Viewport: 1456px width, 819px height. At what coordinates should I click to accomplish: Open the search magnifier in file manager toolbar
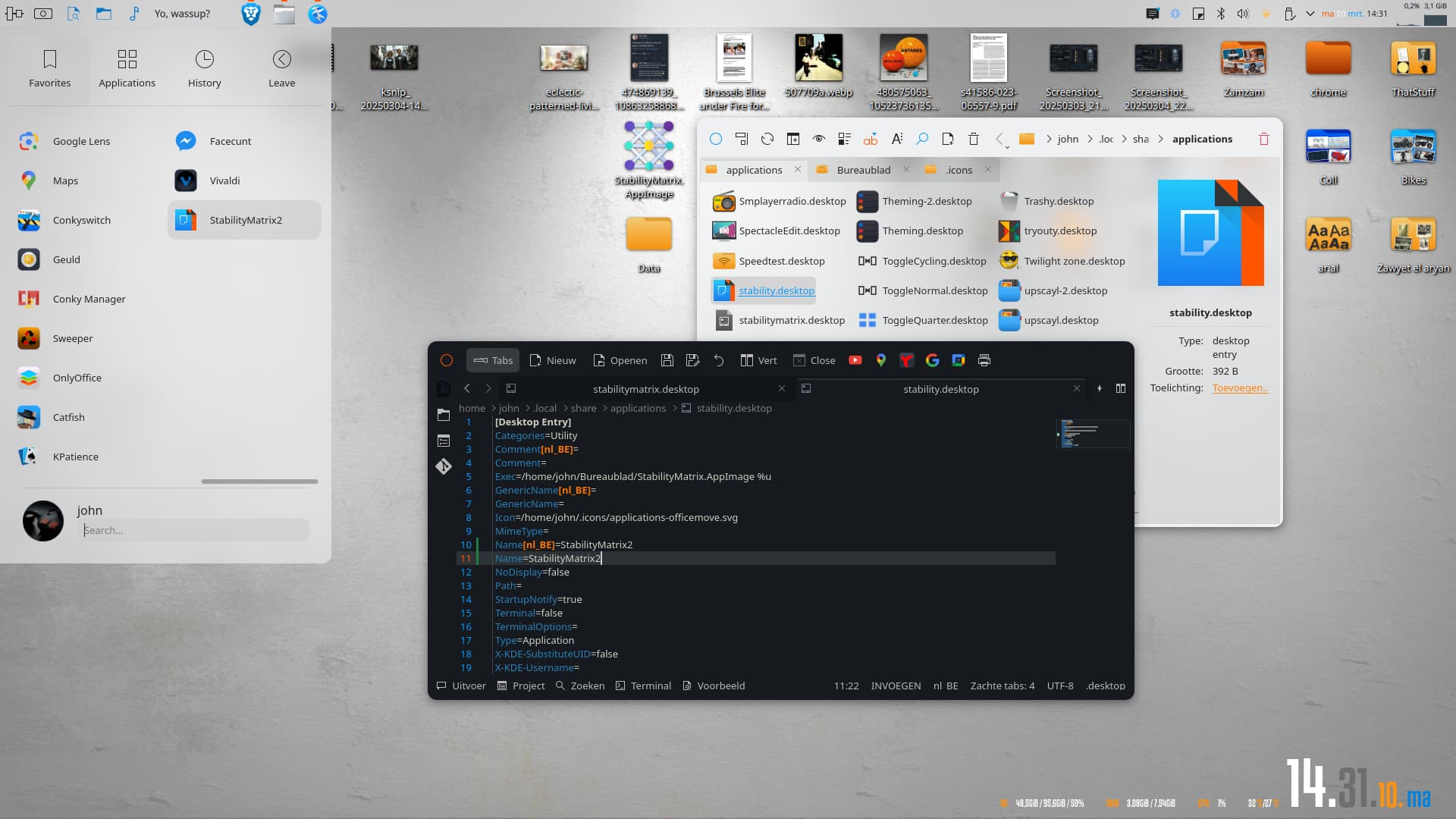(922, 139)
